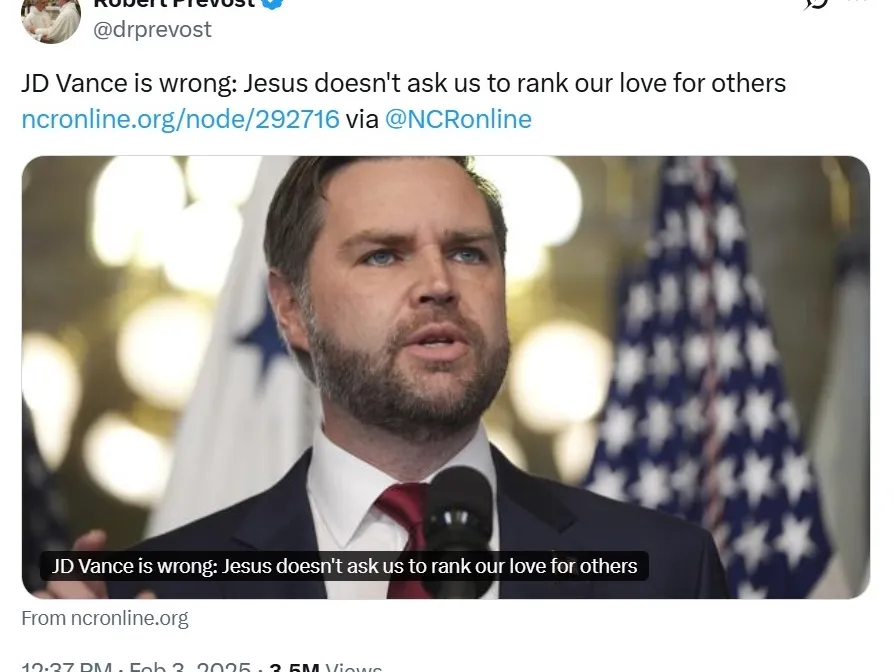Click the 12:37 PM timestamp
Viewport: 894px width, 672px height.
tap(65, 667)
